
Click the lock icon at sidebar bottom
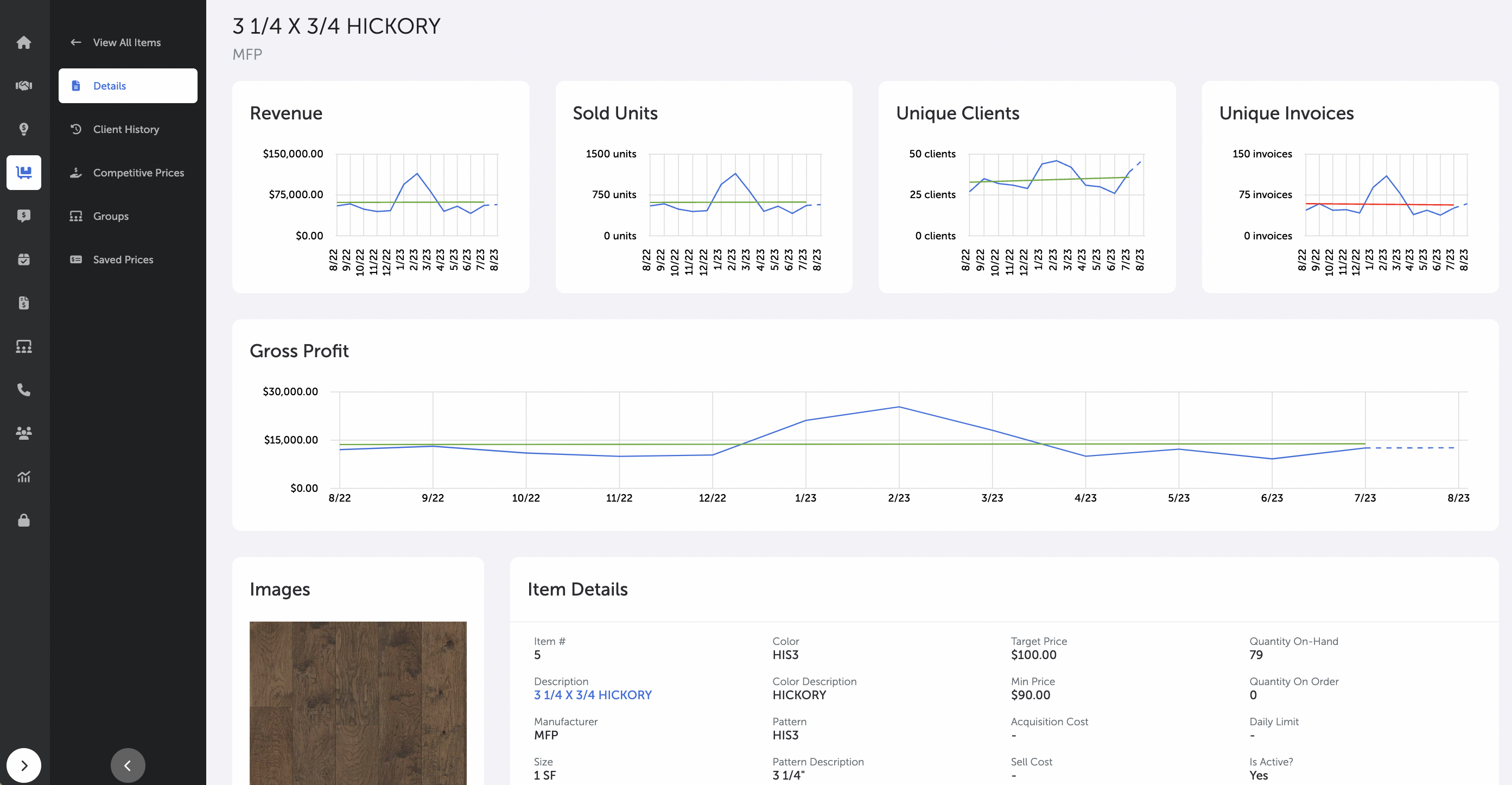tap(23, 520)
